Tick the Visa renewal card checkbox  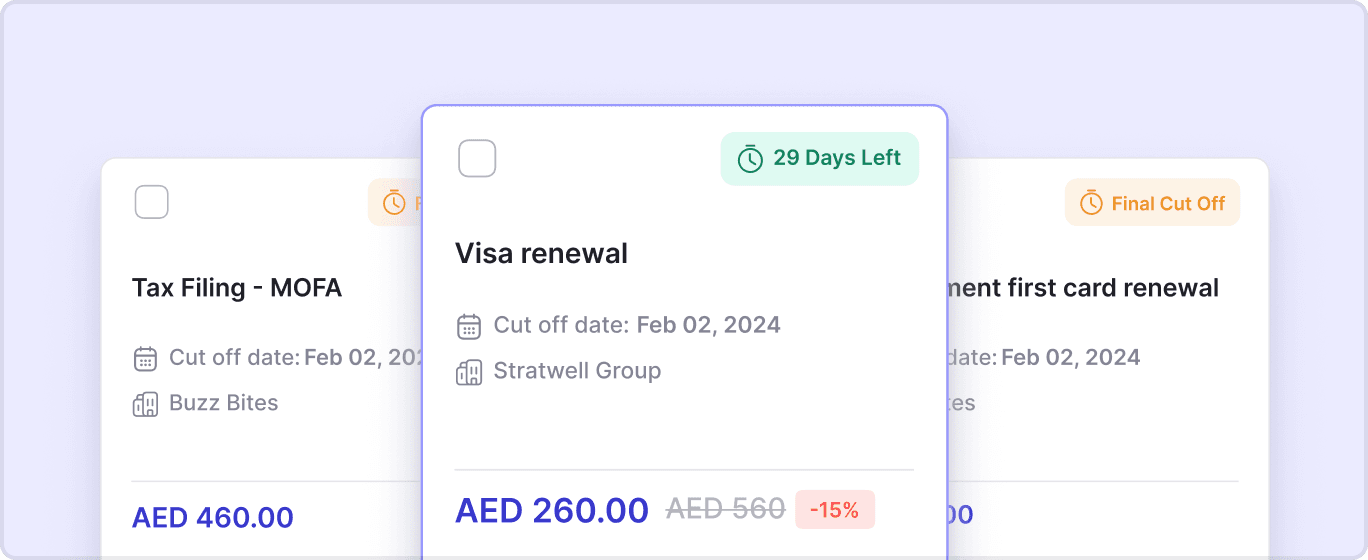[477, 158]
